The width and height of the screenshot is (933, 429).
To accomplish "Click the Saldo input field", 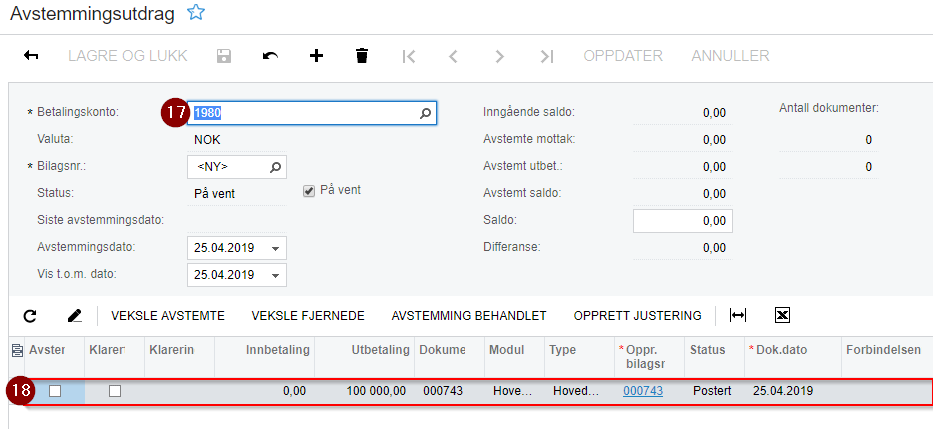I will [682, 220].
